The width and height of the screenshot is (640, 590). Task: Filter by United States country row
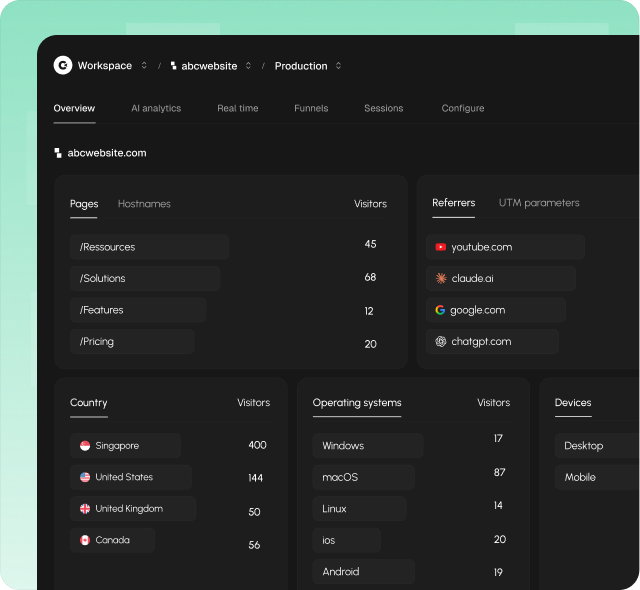click(x=131, y=477)
